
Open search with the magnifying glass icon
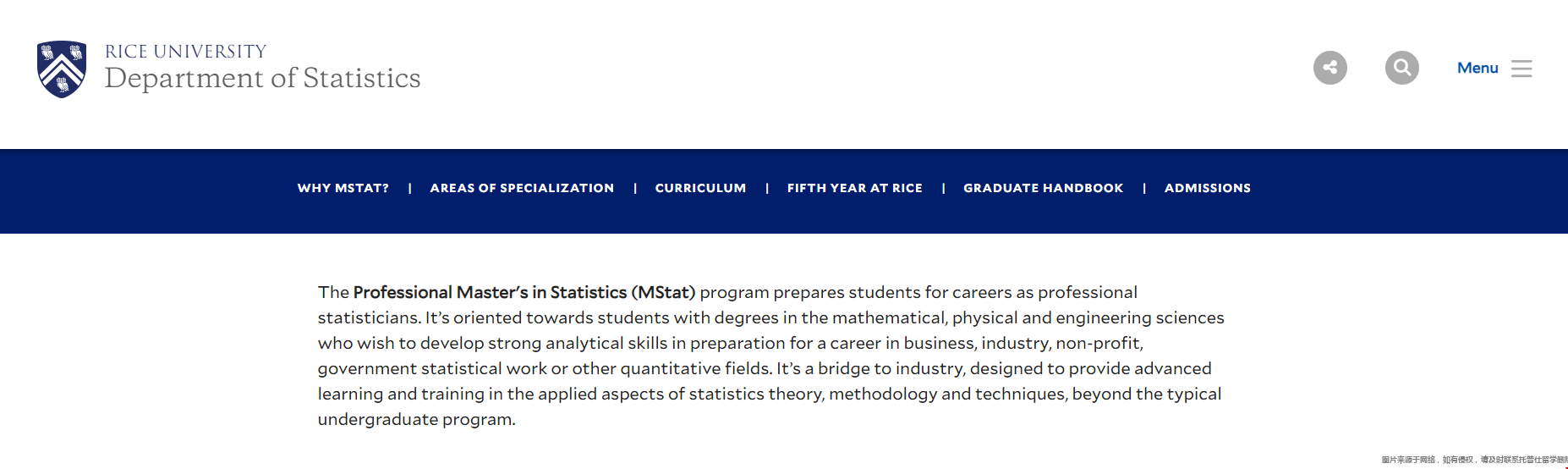[x=1401, y=68]
